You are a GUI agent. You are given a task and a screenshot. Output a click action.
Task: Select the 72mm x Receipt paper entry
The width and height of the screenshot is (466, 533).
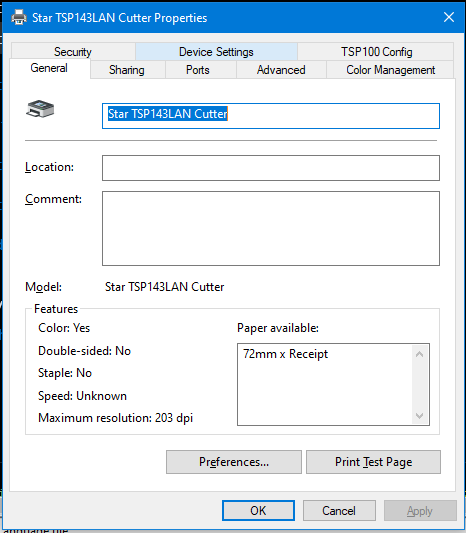(286, 354)
